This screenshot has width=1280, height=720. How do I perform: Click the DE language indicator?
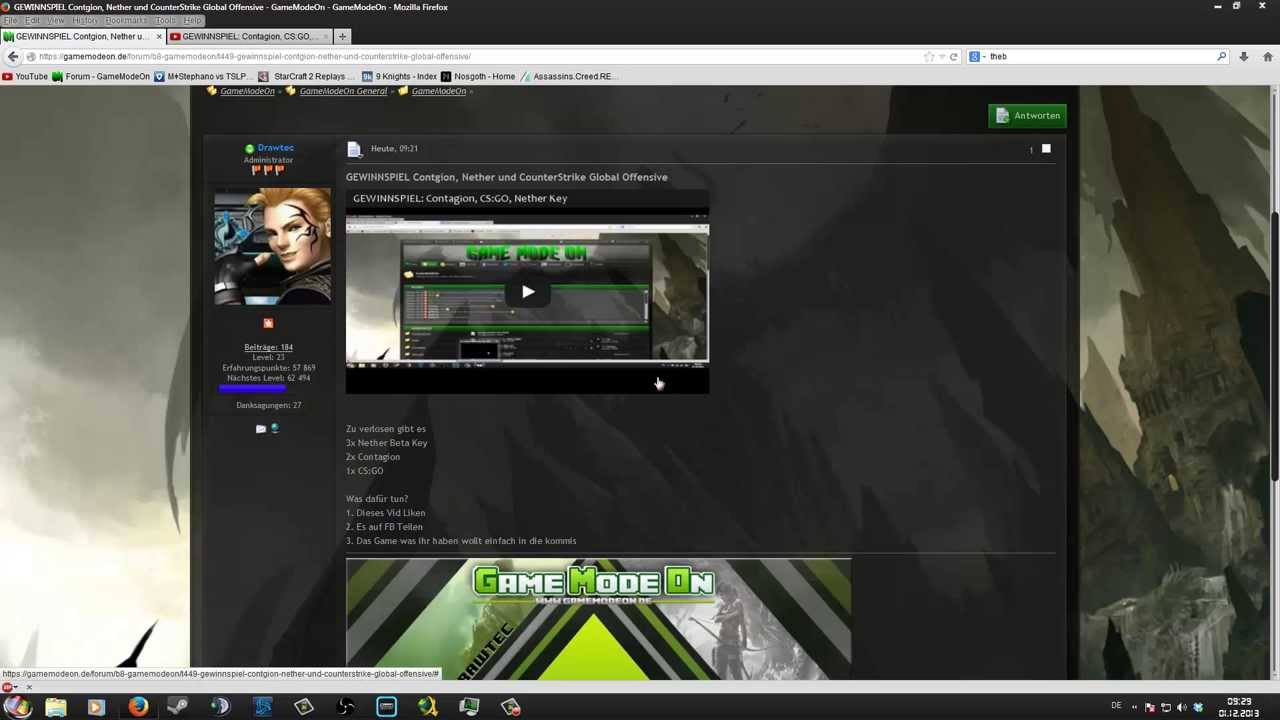tap(1116, 706)
